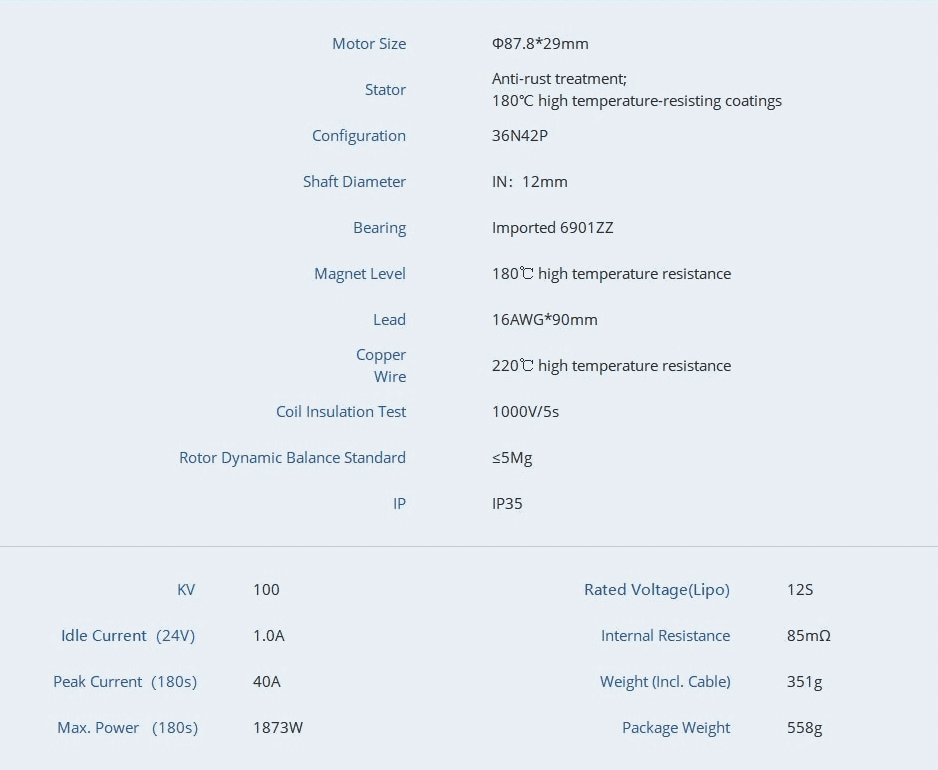Click the Stator label
Viewport: 938px width, 770px height.
tap(385, 90)
